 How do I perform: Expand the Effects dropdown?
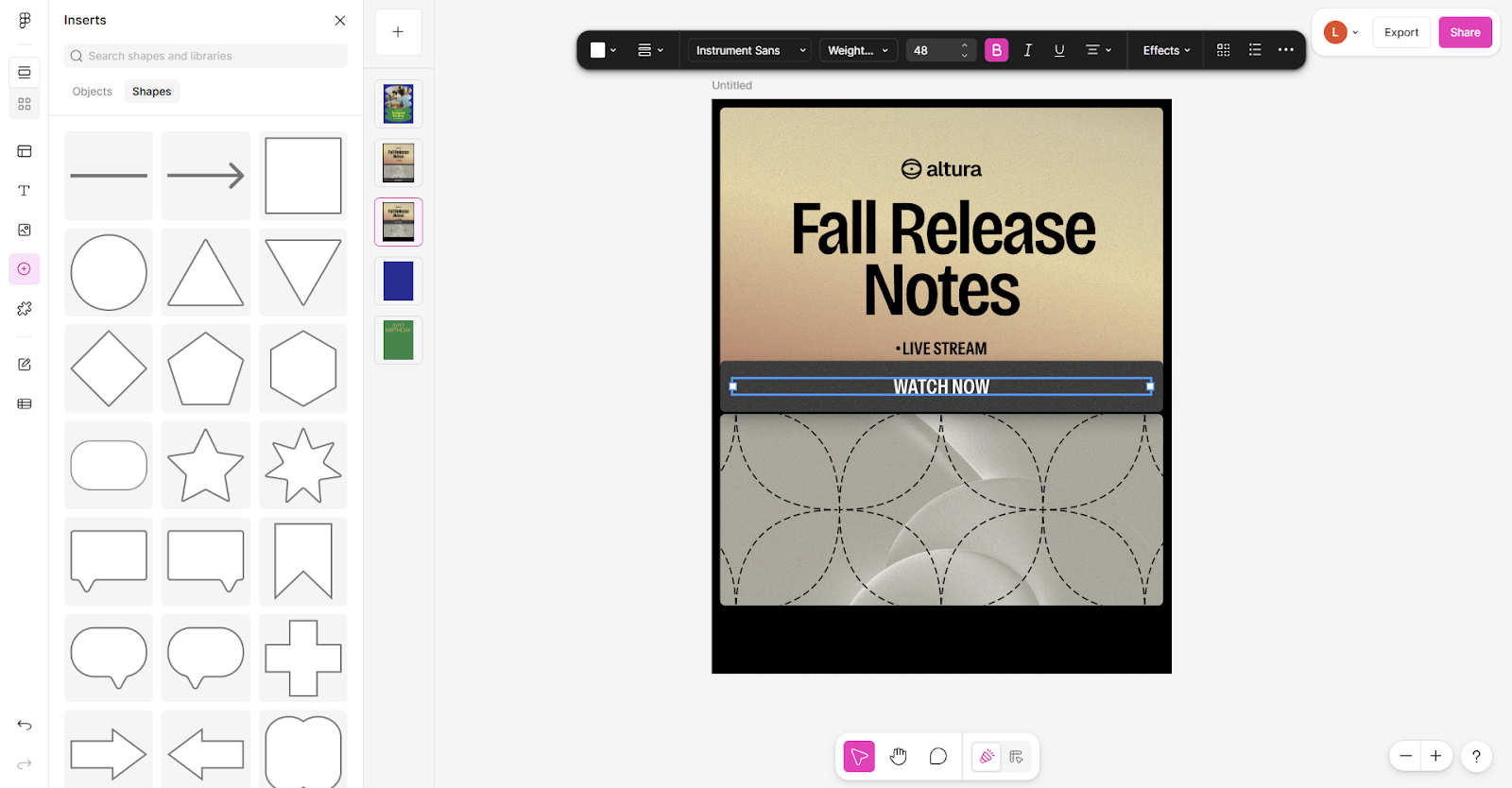1166,50
